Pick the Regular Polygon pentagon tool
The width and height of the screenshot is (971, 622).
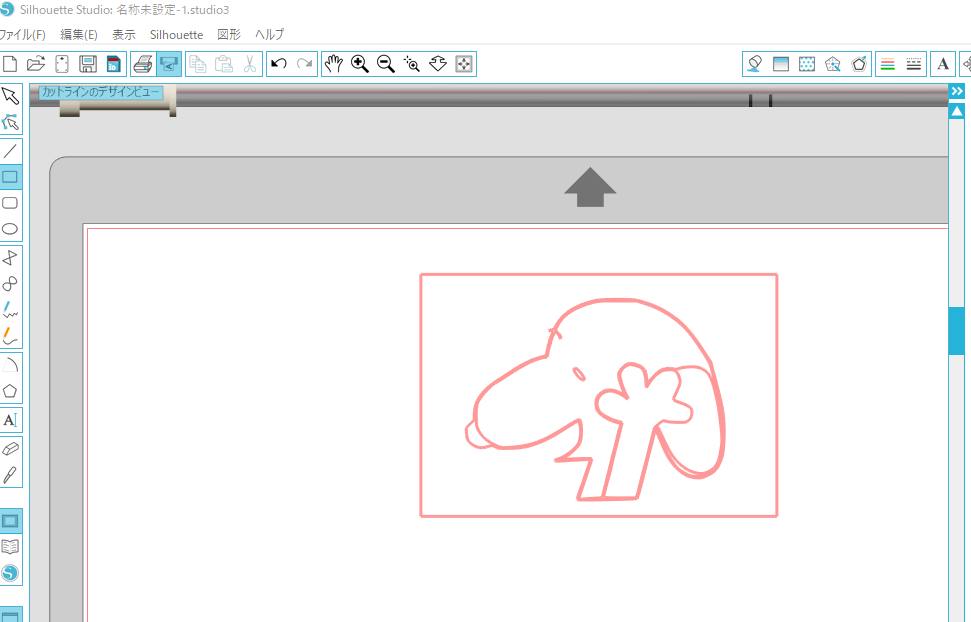tap(11, 390)
